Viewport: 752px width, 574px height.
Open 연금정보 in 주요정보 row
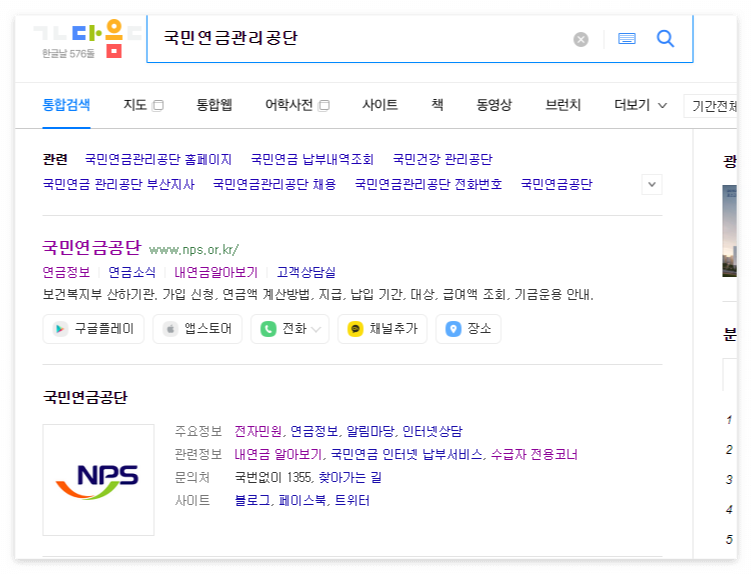coord(314,432)
